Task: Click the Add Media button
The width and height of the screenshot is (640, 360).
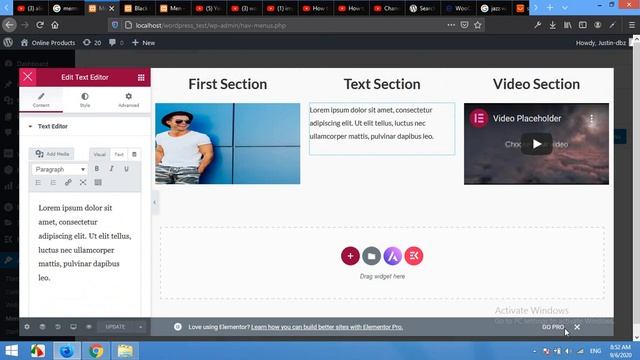Action: tap(52, 154)
